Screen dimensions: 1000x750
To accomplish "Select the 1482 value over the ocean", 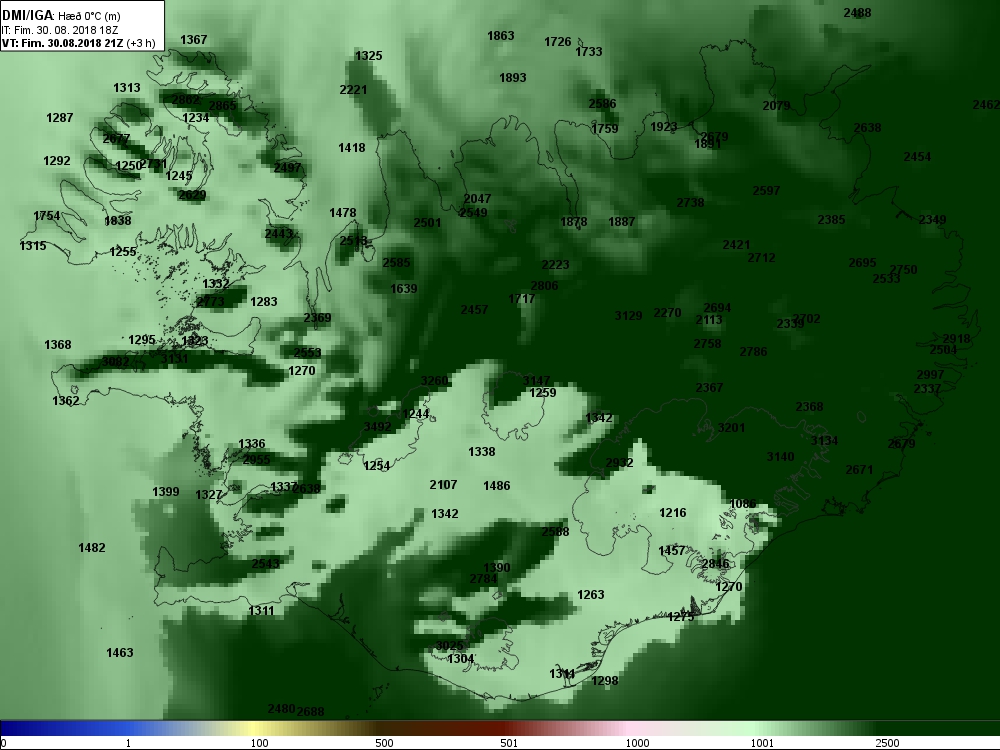I will point(92,548).
